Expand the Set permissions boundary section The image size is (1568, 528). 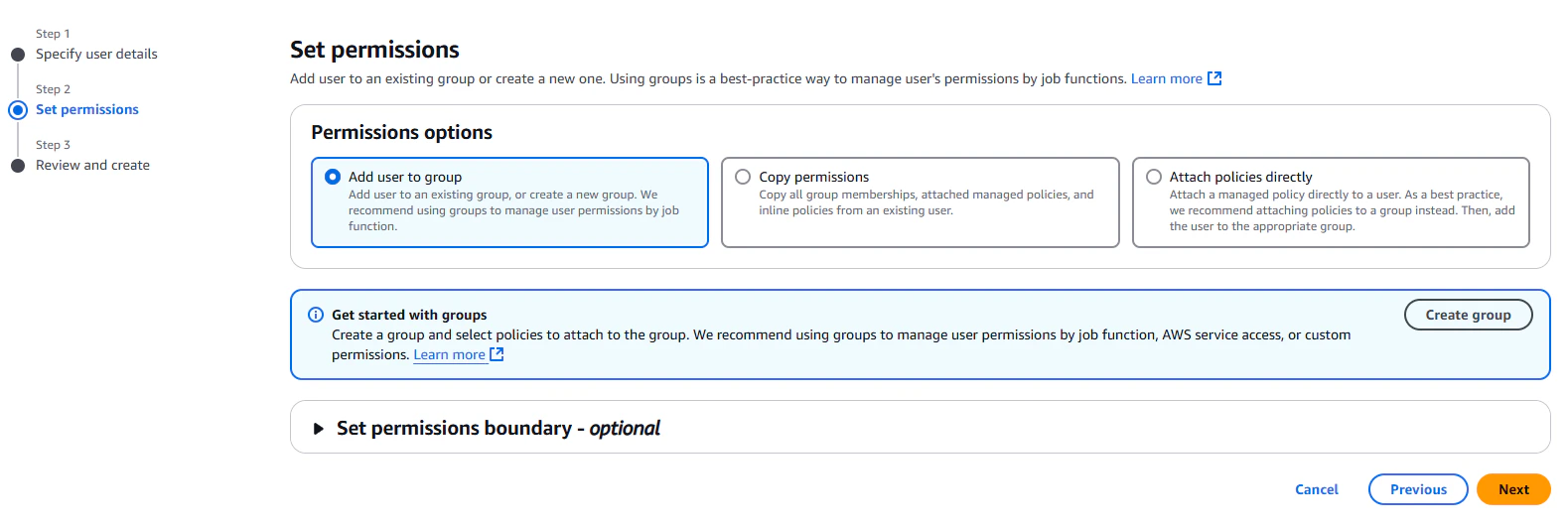(x=319, y=429)
